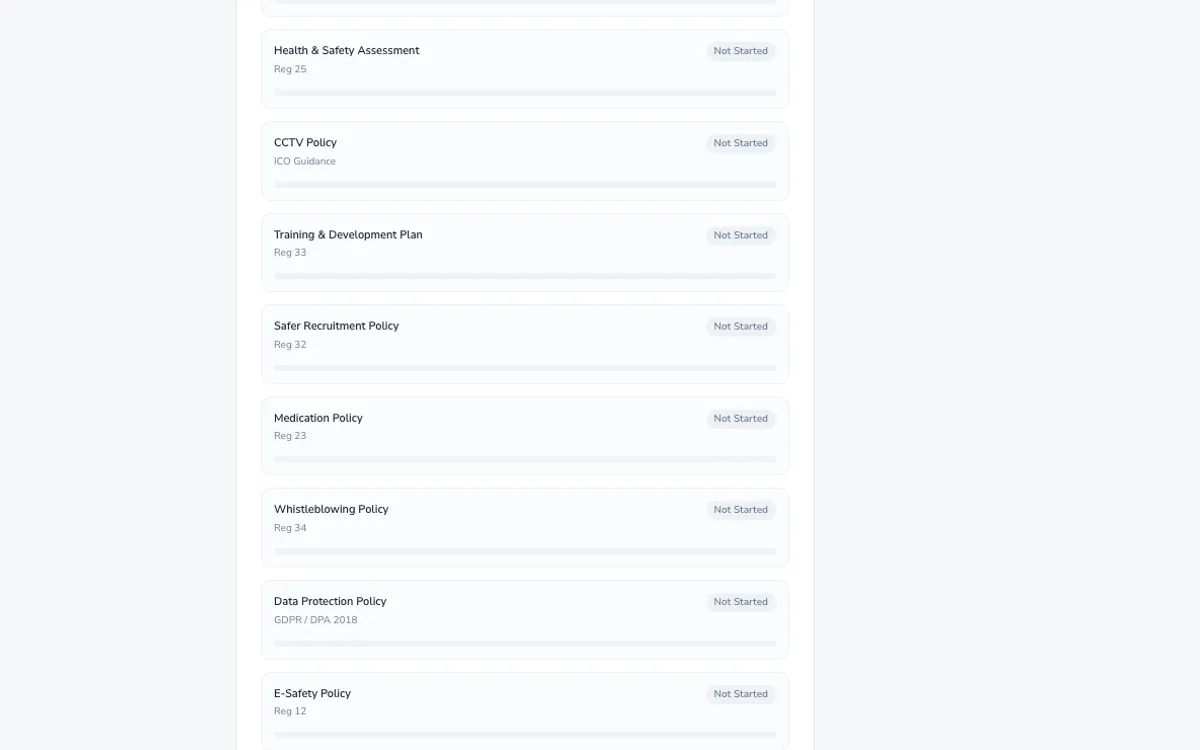Click the CCTV Policy Not Started badge
This screenshot has height=750, width=1200.
pos(740,143)
